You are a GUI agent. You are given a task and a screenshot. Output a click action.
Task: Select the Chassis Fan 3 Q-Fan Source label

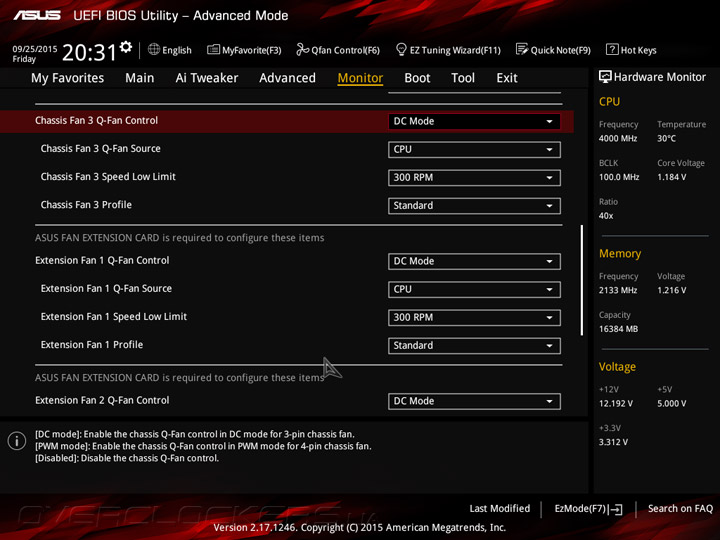(x=101, y=148)
